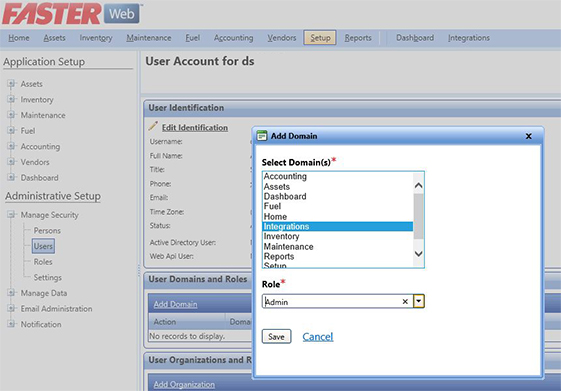The image size is (561, 391).
Task: Click the Add Domain dialog title icon
Action: pos(262,136)
